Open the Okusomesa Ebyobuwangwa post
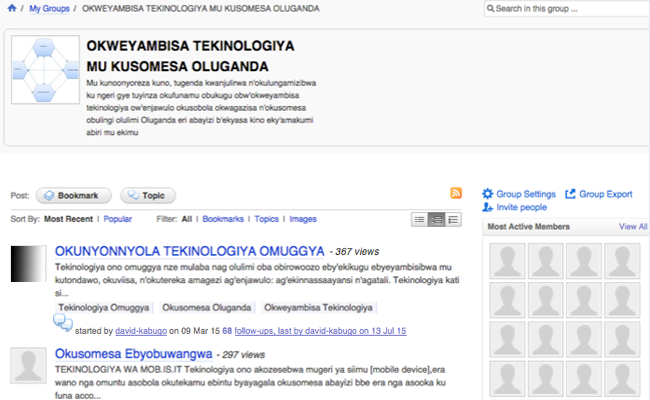The image size is (650, 400). 135,353
